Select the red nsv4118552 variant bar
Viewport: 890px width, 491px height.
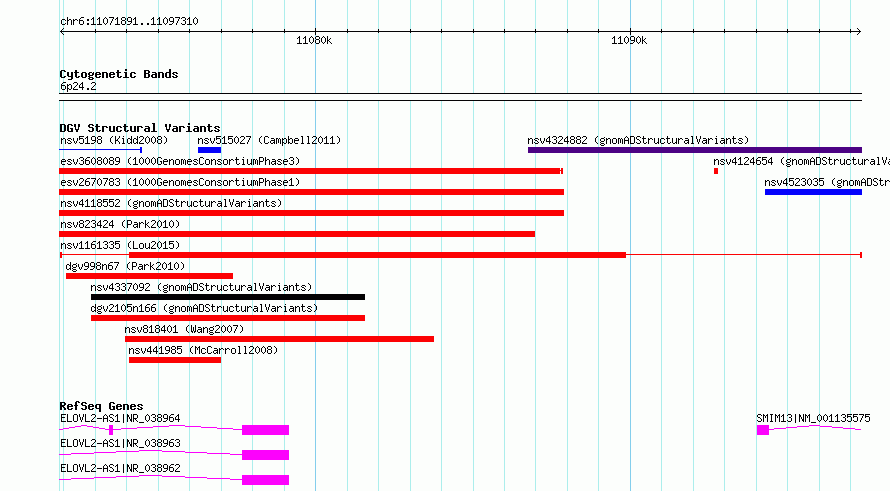pyautogui.click(x=312, y=213)
